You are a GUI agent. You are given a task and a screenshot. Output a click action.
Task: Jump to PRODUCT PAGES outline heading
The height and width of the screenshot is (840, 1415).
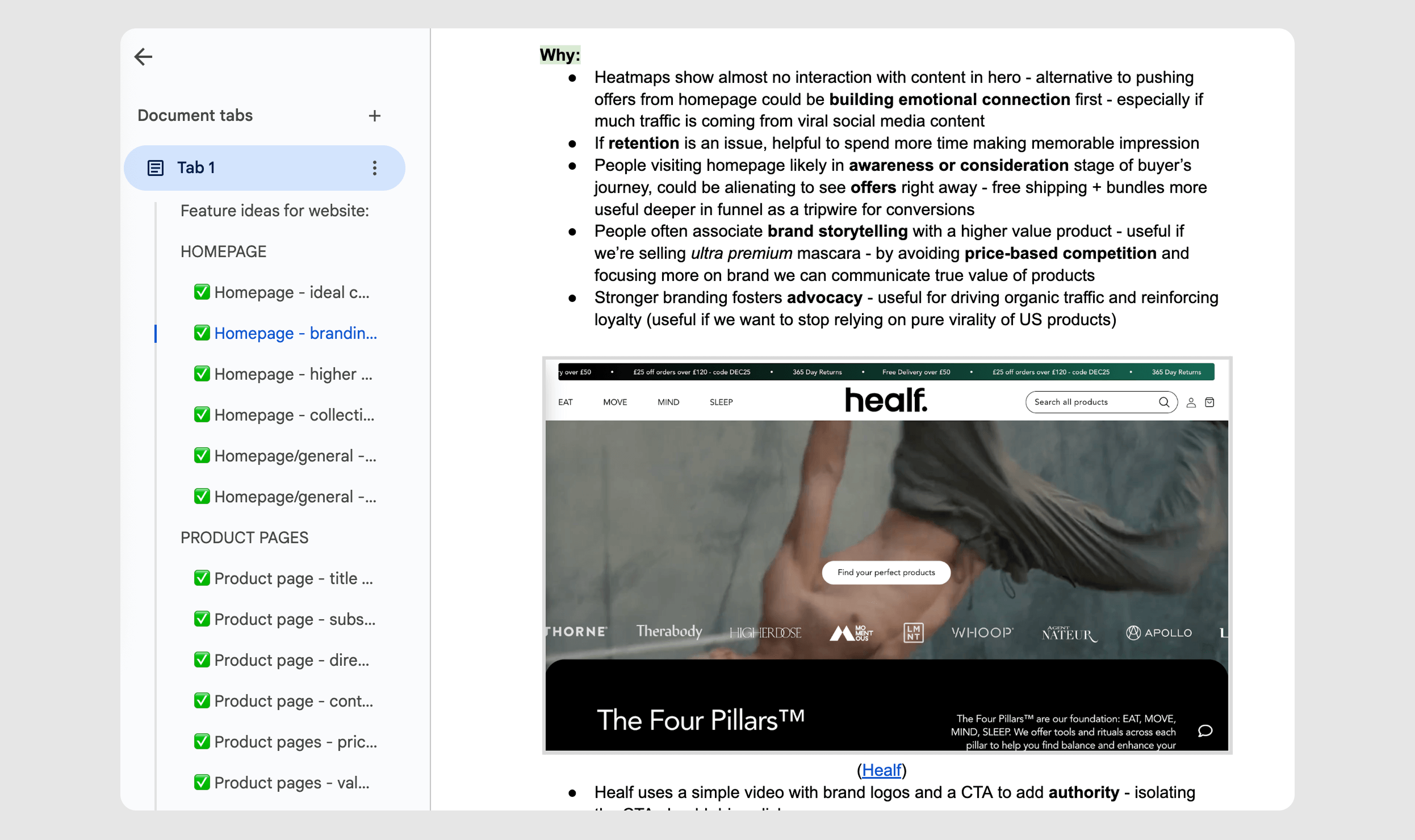(244, 537)
